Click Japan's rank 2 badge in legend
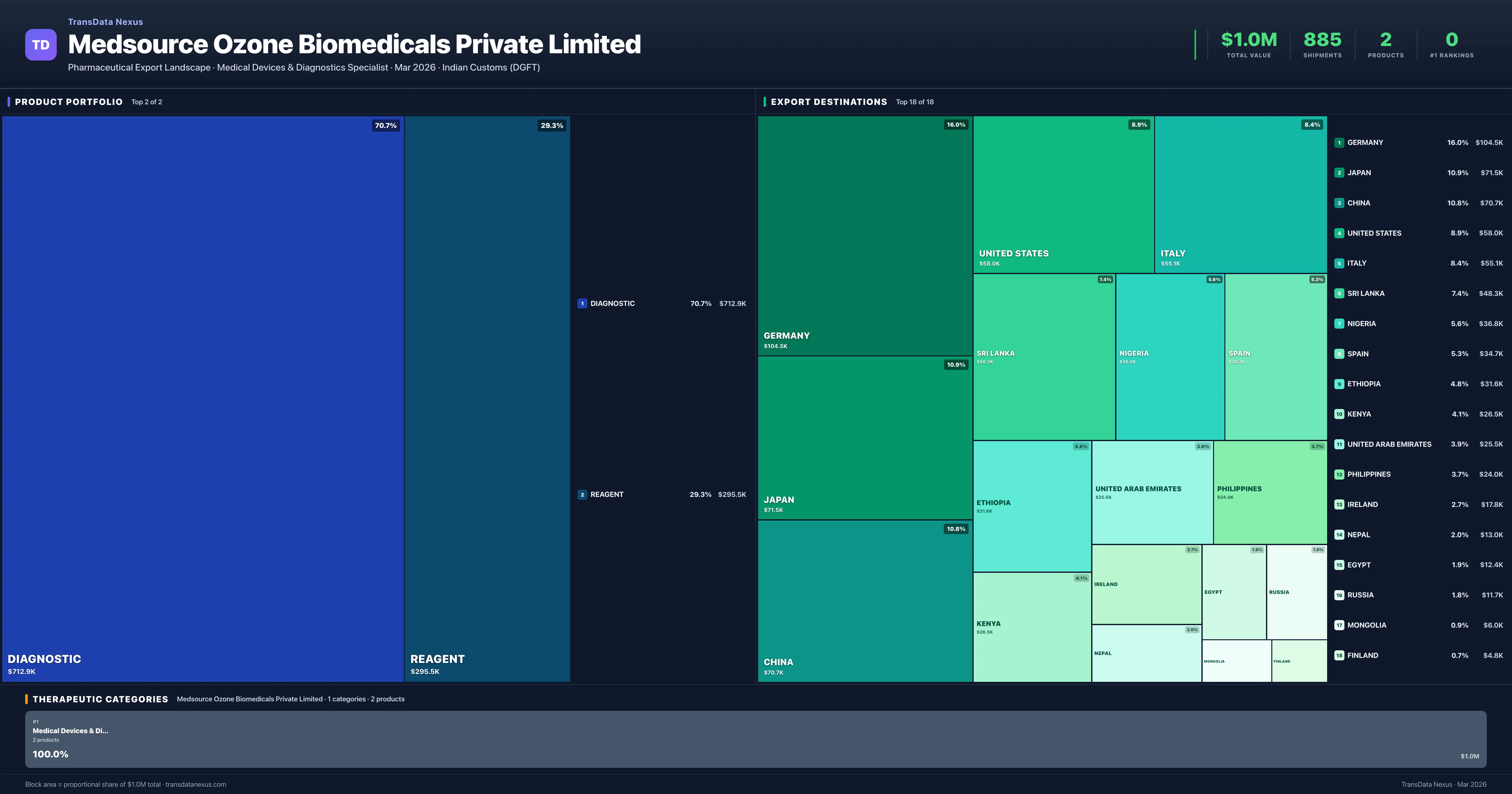1512x794 pixels. [x=1339, y=173]
